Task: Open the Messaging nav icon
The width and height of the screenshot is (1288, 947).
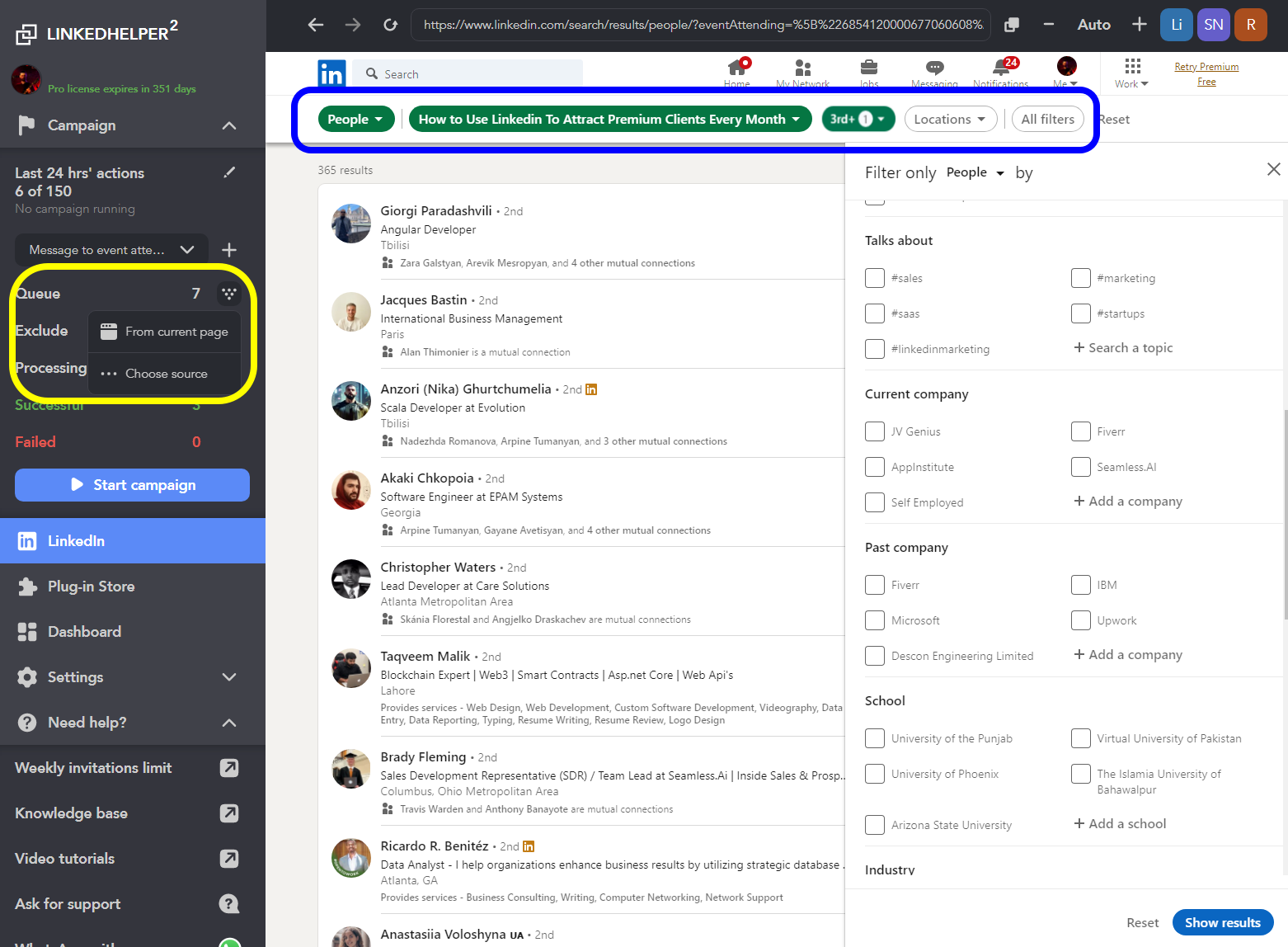Action: (x=934, y=72)
